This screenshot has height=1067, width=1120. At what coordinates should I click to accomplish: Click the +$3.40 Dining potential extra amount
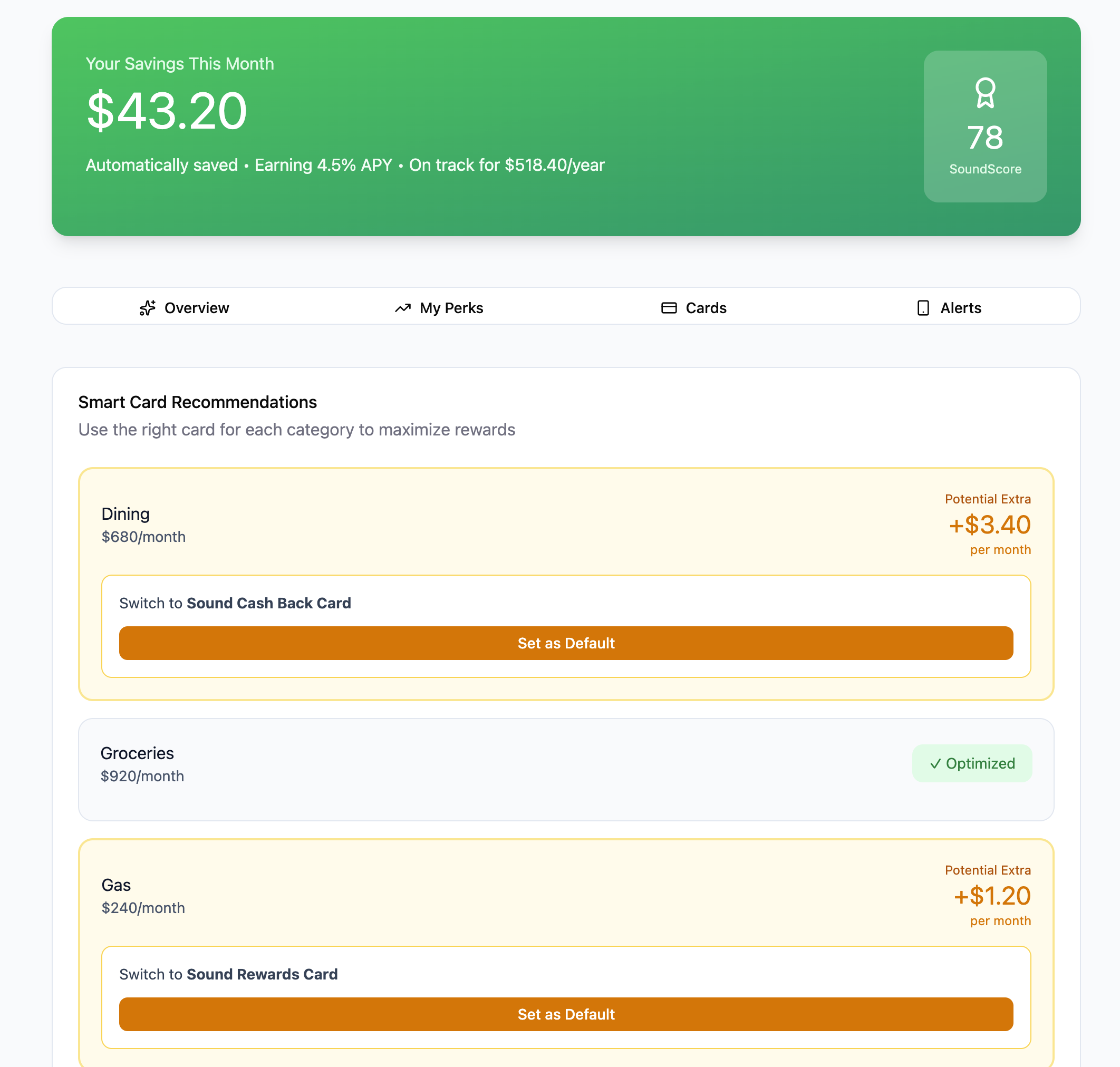(x=989, y=525)
